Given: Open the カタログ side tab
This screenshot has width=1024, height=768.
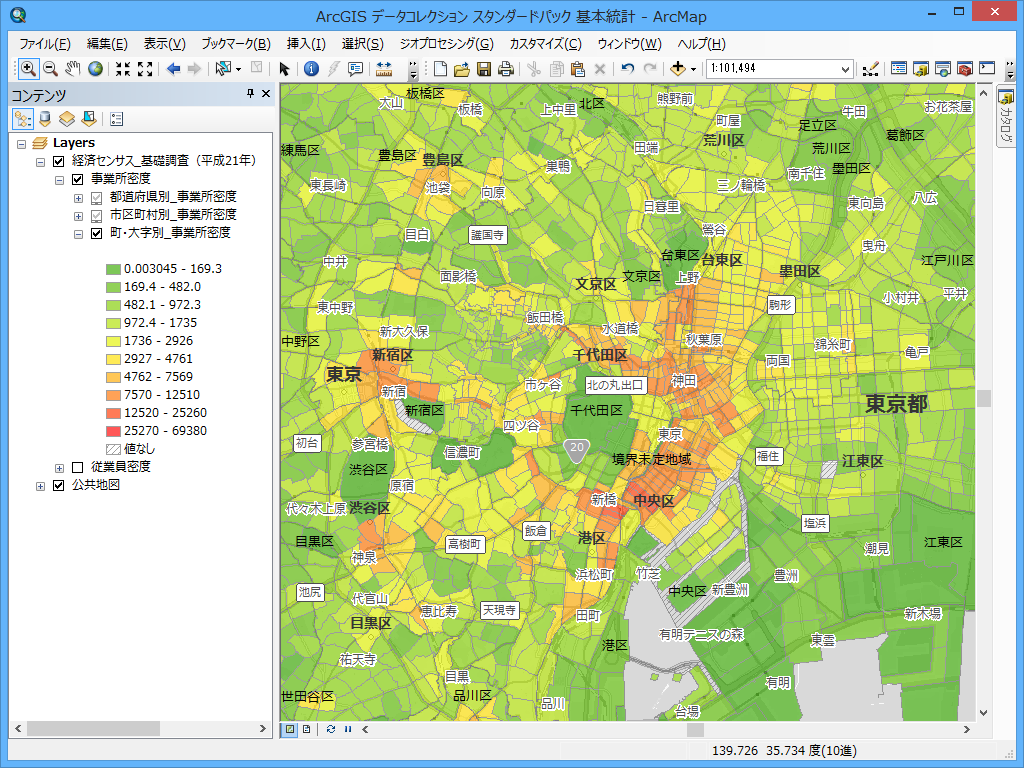Looking at the screenshot, I should click(1005, 113).
